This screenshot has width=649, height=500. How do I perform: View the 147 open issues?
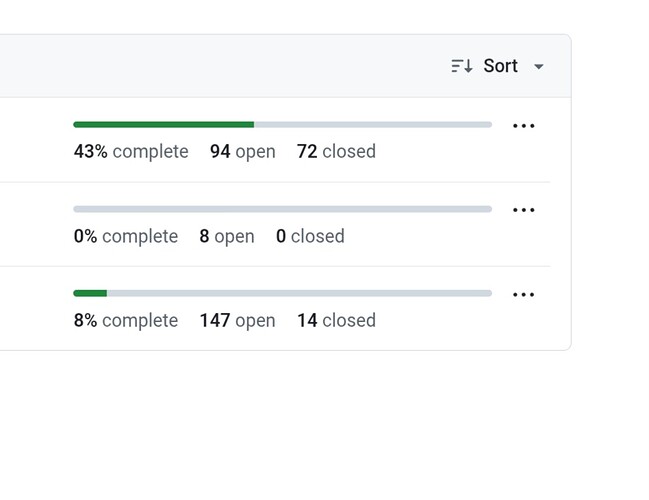coord(237,321)
